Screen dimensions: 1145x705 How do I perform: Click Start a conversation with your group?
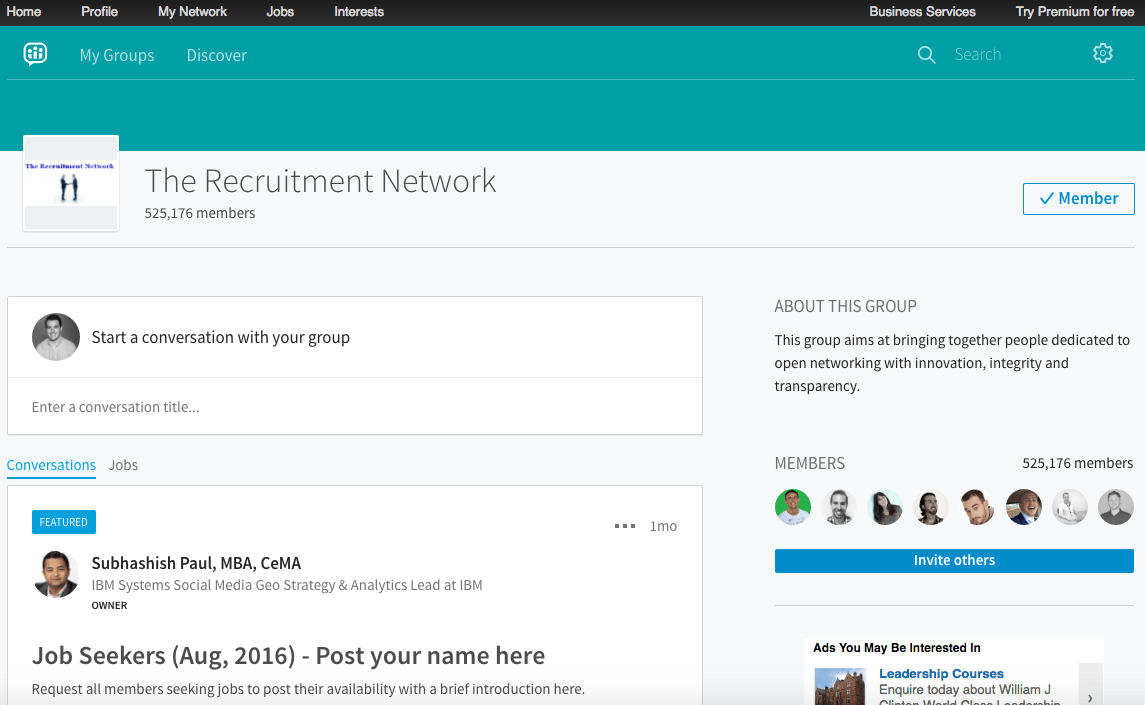221,338
